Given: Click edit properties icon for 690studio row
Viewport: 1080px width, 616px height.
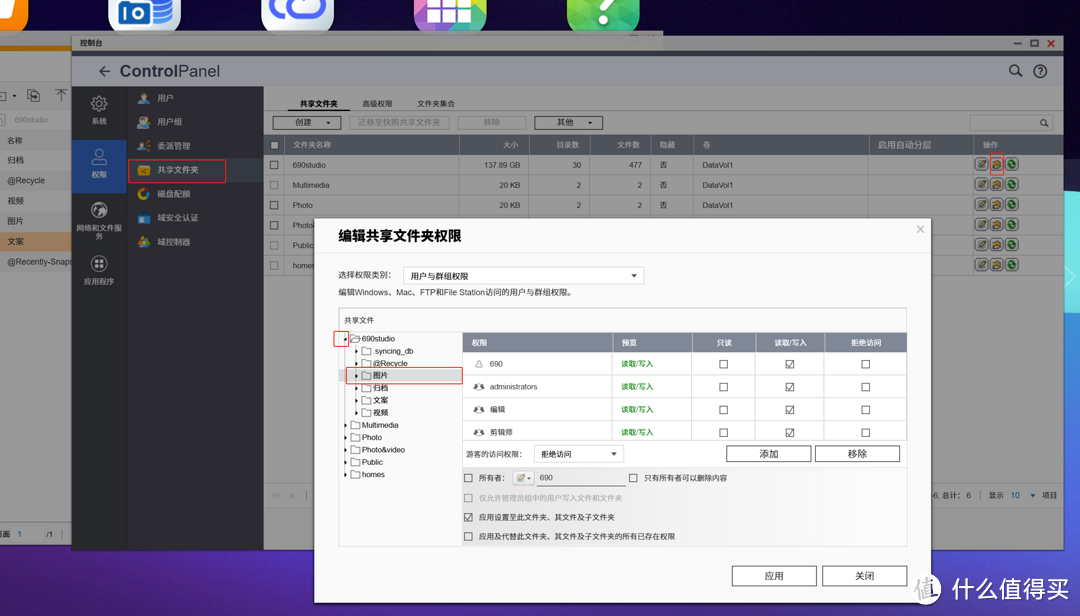Looking at the screenshot, I should [x=982, y=164].
